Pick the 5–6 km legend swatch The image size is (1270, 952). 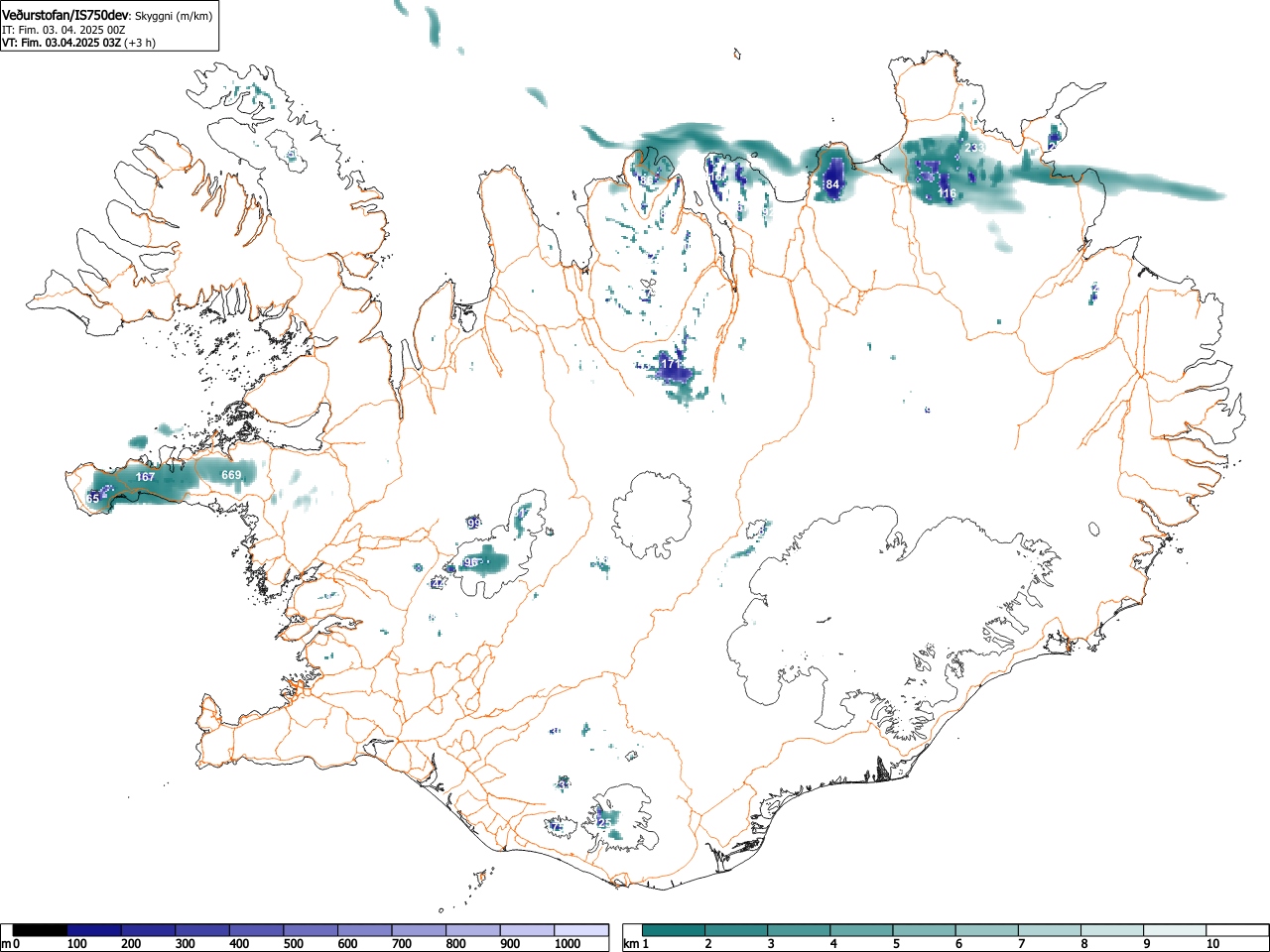(926, 930)
